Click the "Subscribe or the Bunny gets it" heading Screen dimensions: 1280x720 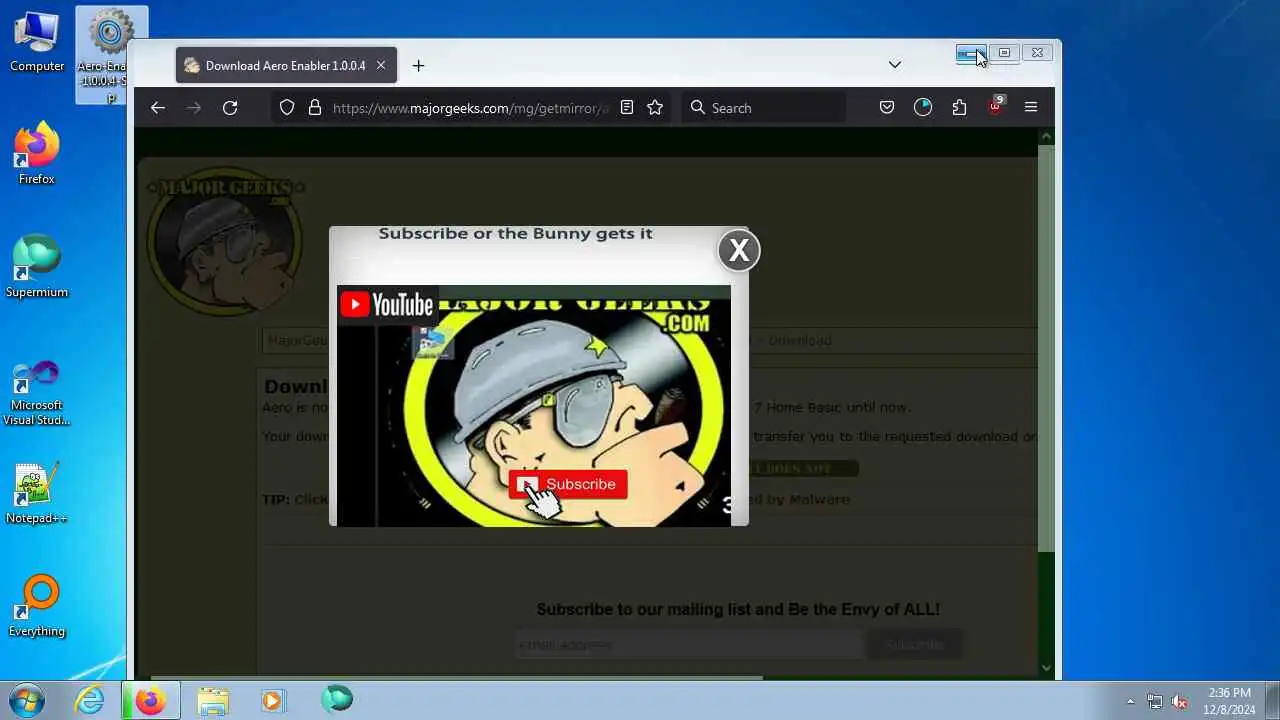click(x=515, y=233)
